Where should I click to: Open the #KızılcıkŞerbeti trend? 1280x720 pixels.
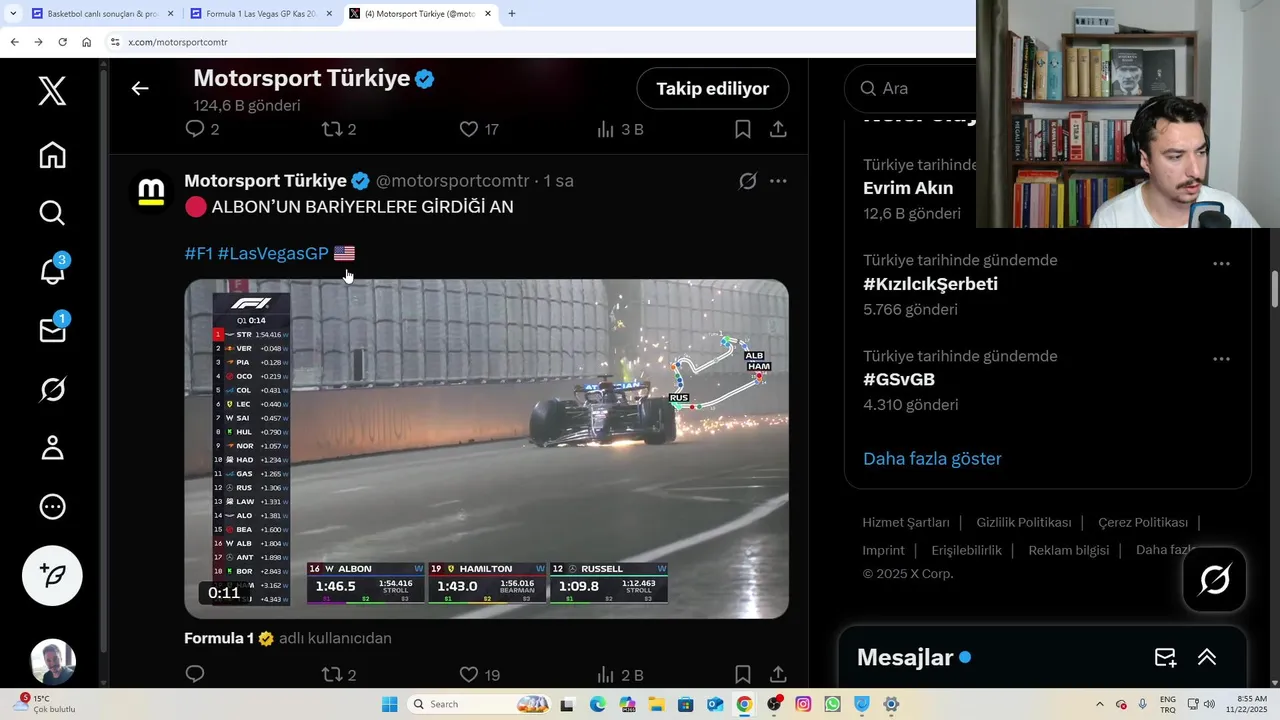coord(930,284)
